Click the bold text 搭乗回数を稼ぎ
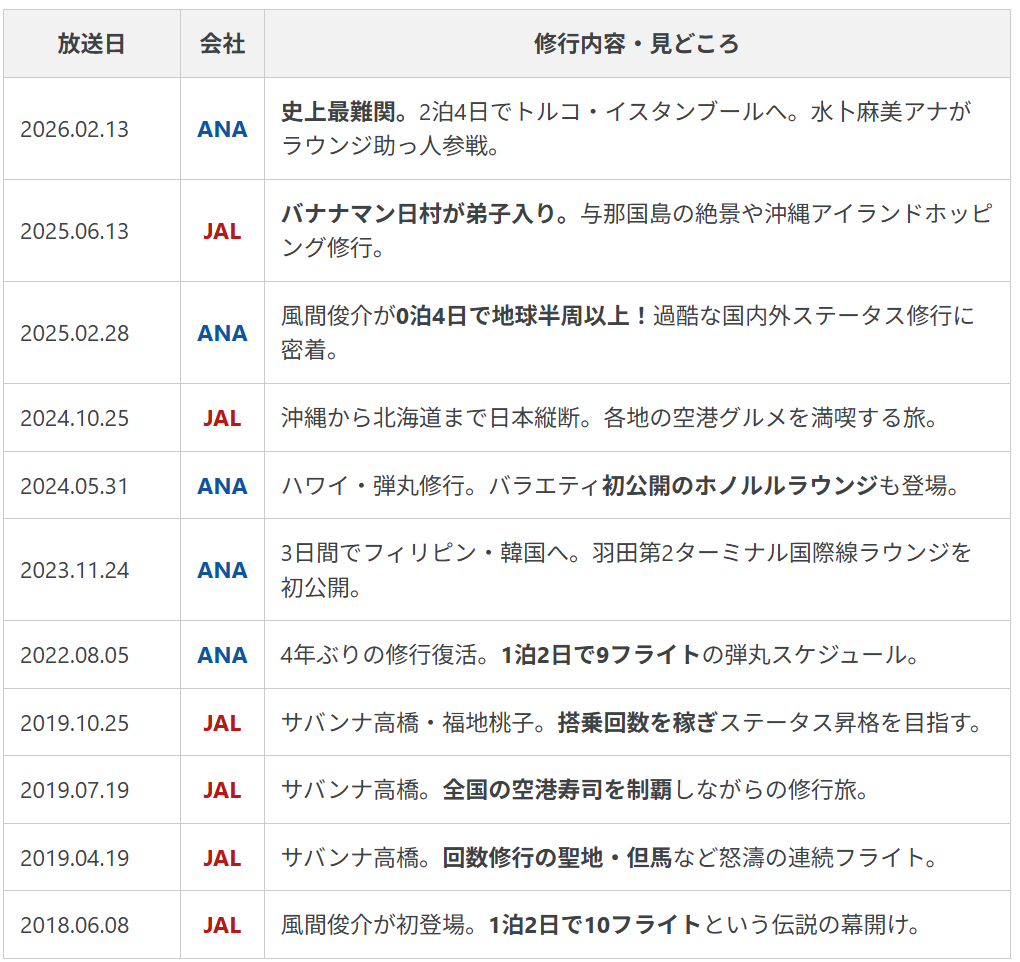Viewport: 1020px width, 962px height. click(638, 723)
